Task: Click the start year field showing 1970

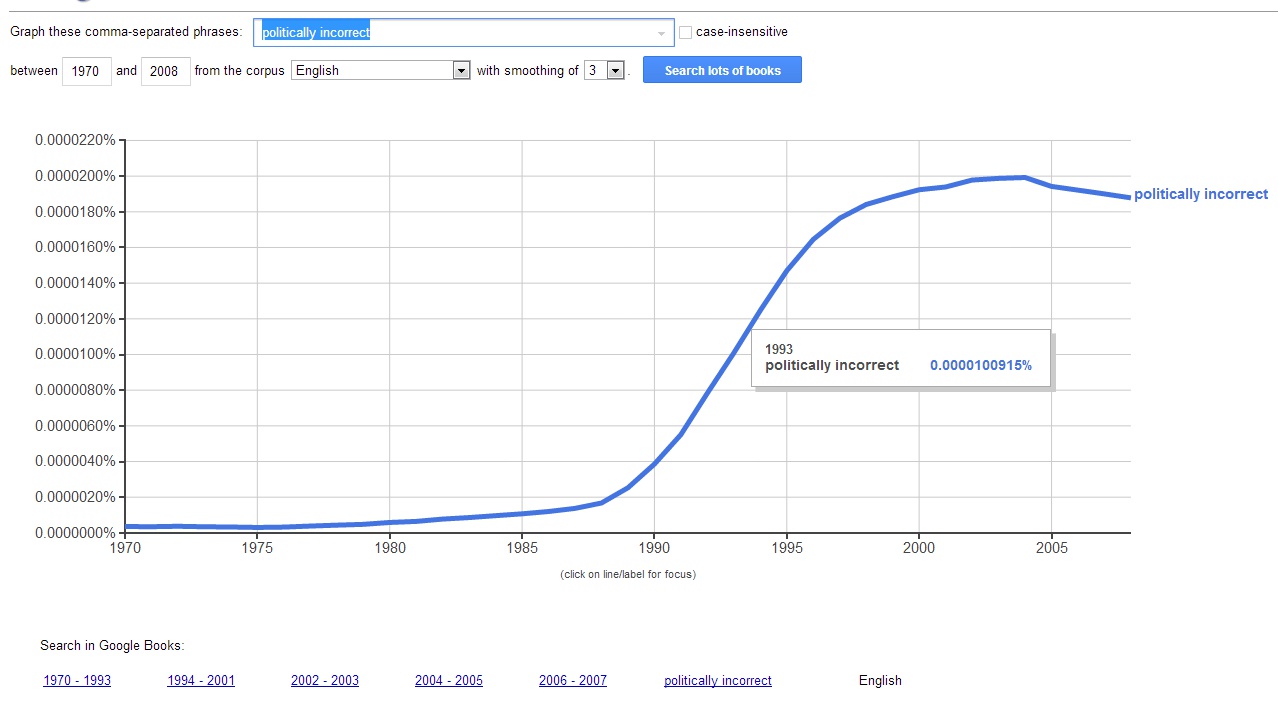Action: click(87, 71)
